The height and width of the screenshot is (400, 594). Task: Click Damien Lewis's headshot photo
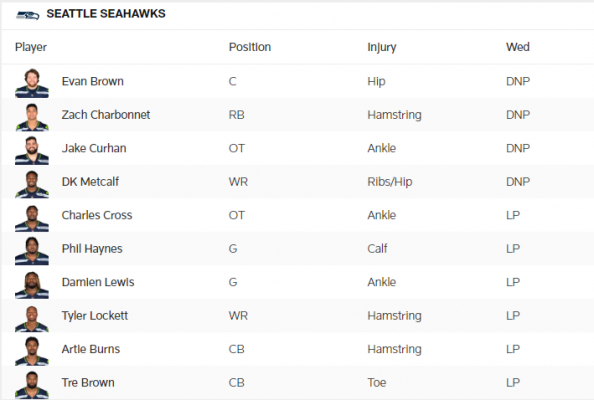pyautogui.click(x=32, y=284)
